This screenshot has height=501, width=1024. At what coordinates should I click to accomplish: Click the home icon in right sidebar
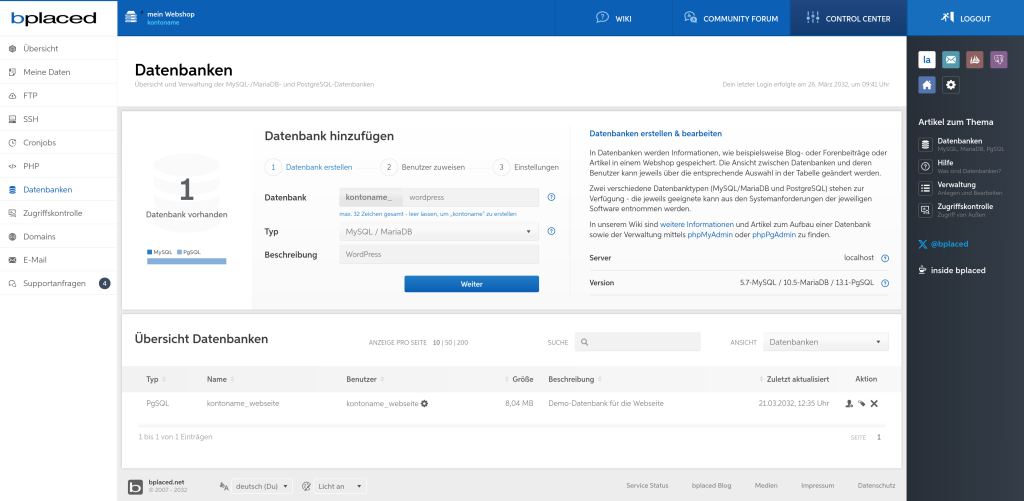(x=927, y=85)
